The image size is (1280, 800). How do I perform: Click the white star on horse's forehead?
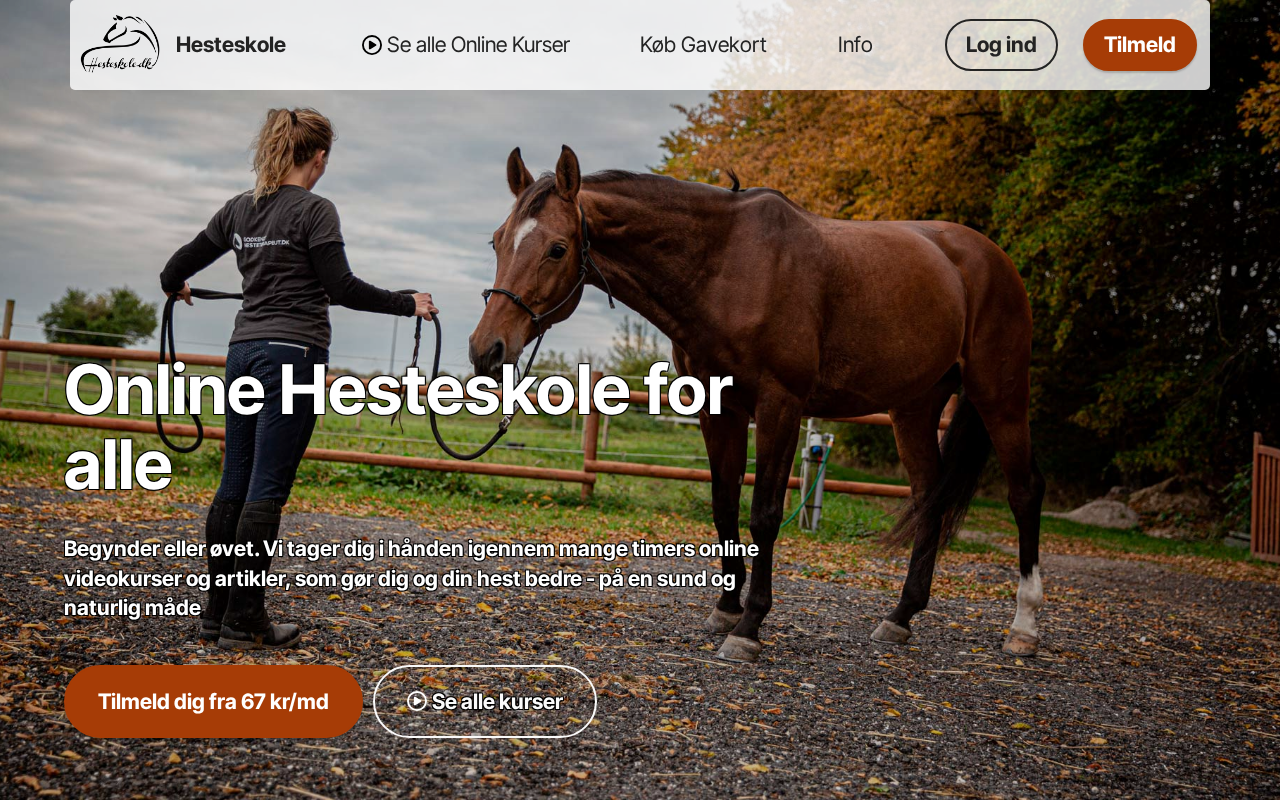[x=523, y=235]
